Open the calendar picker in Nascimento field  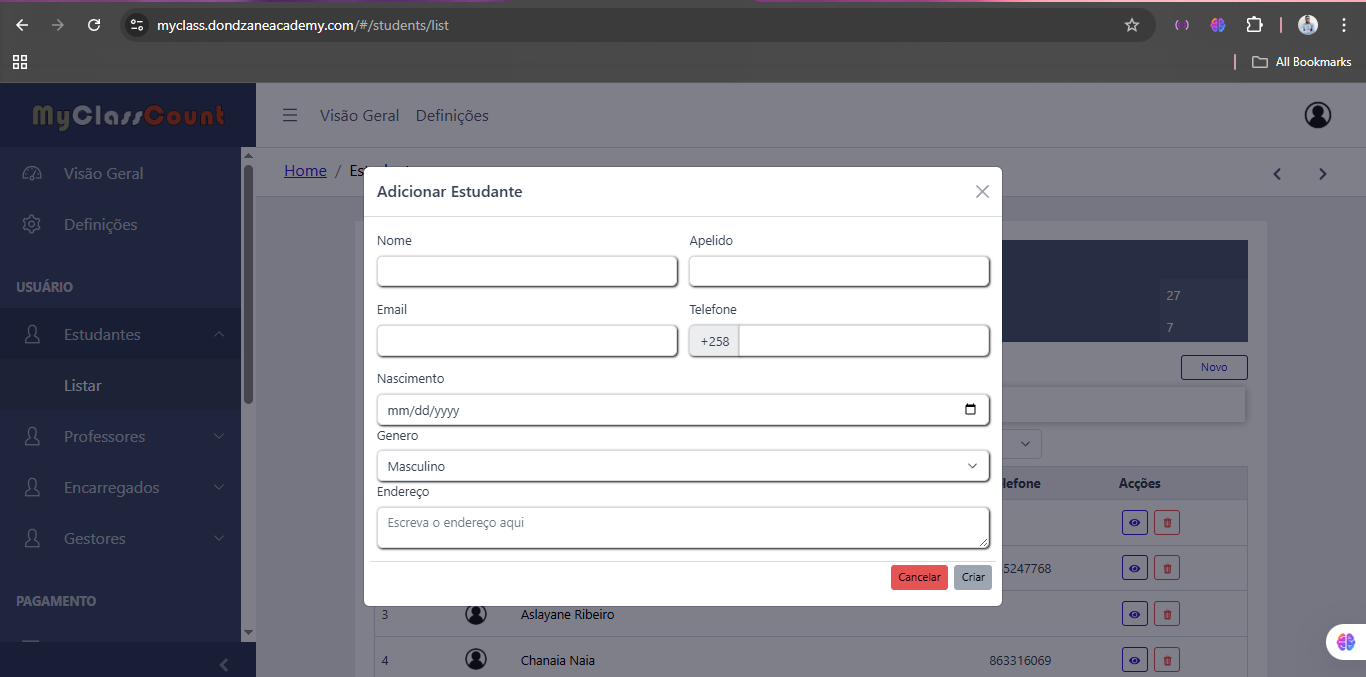click(x=969, y=410)
